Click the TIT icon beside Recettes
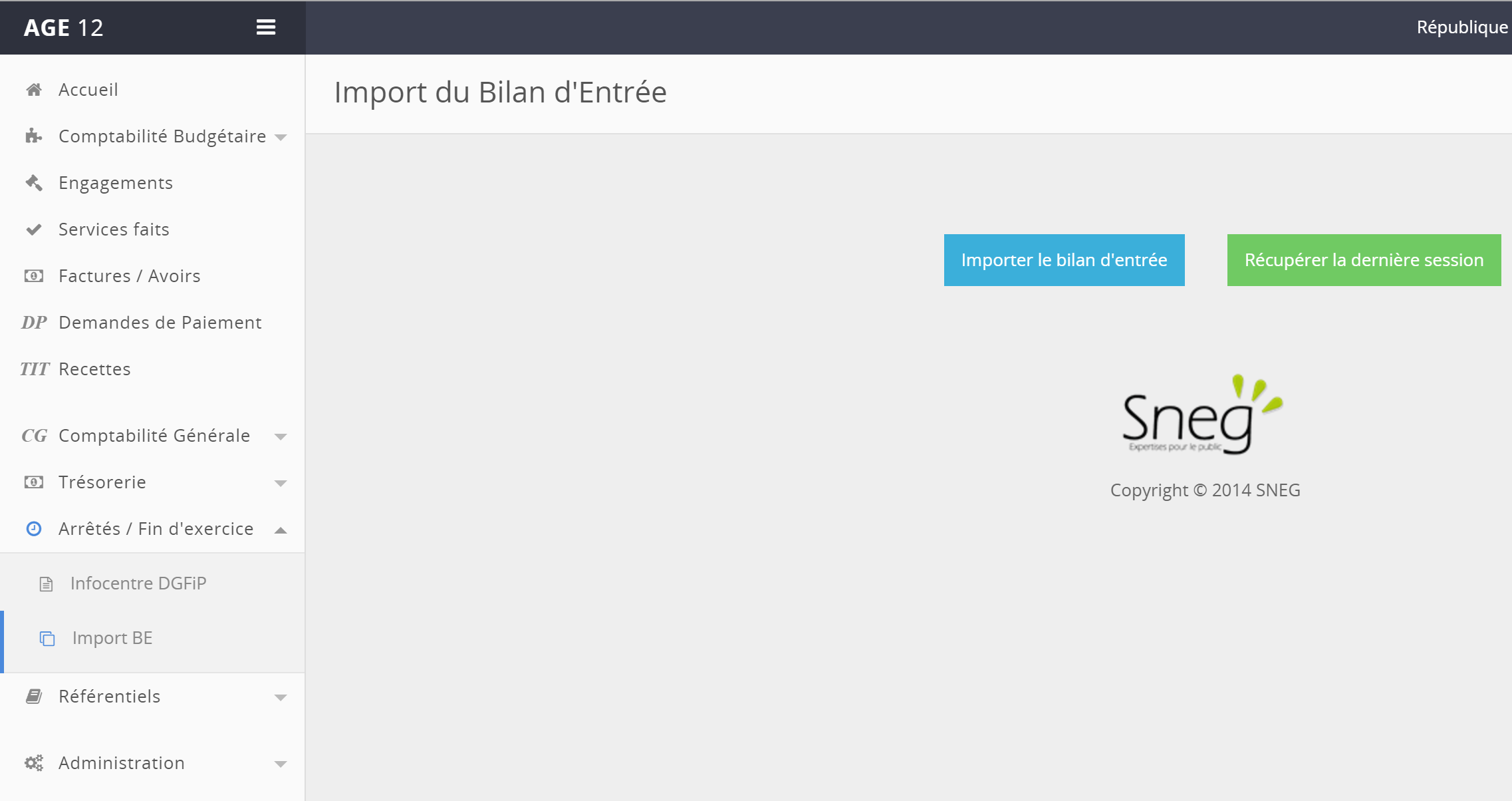The height and width of the screenshot is (801, 1512). (34, 369)
